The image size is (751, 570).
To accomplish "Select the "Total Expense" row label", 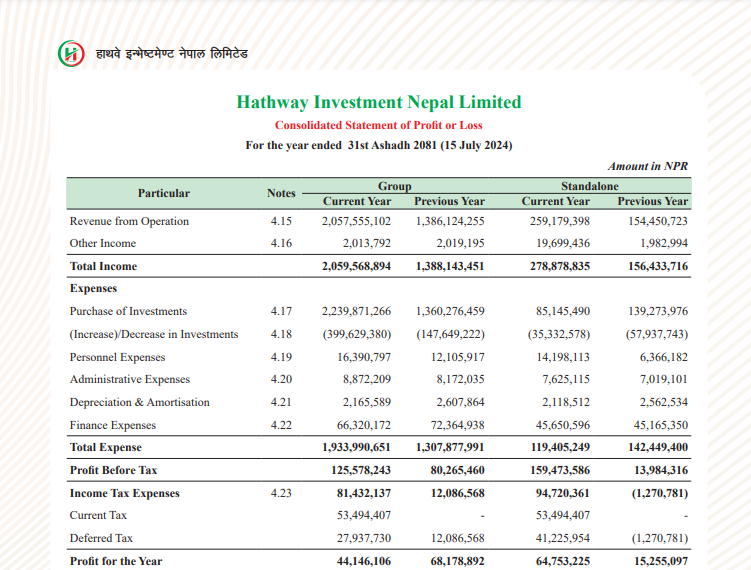I will click(x=106, y=447).
